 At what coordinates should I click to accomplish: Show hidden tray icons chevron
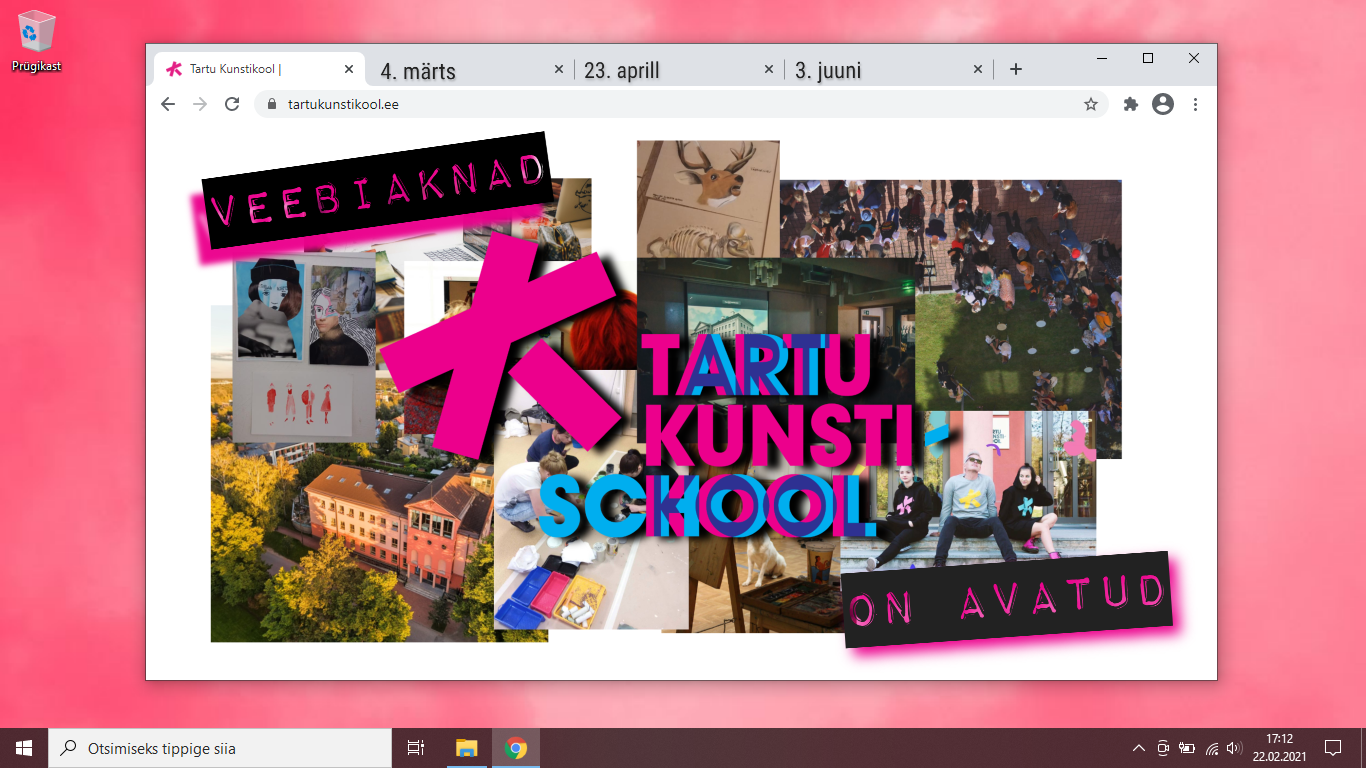pyautogui.click(x=1139, y=748)
